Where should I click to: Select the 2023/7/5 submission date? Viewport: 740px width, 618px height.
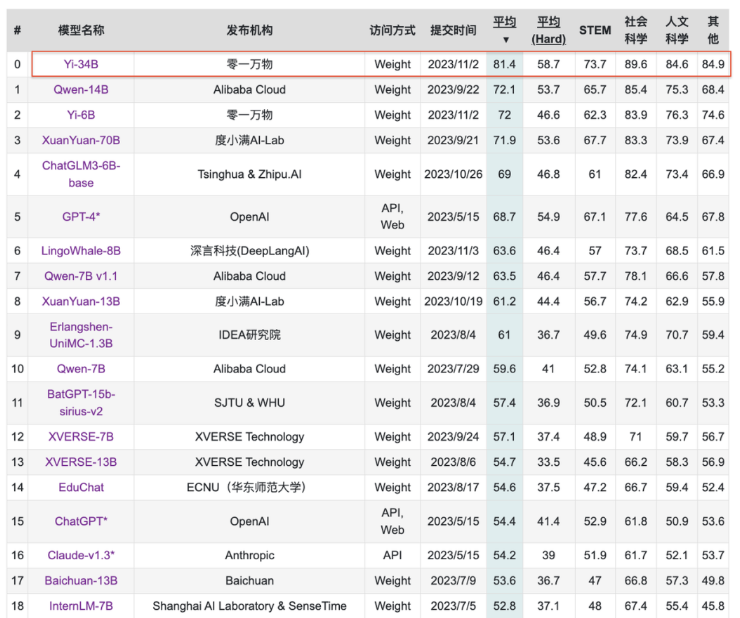tap(453, 606)
